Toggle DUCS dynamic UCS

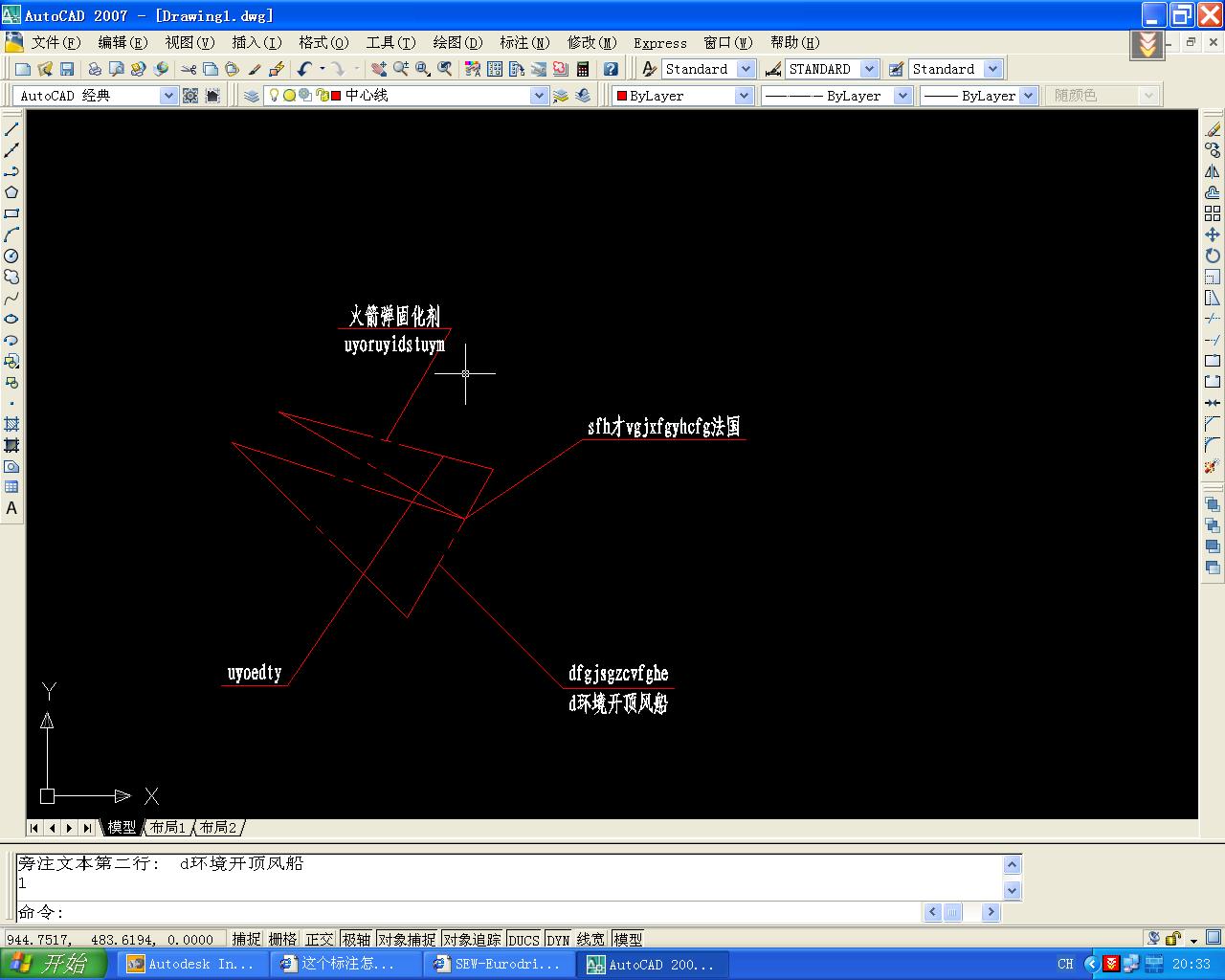pos(523,940)
